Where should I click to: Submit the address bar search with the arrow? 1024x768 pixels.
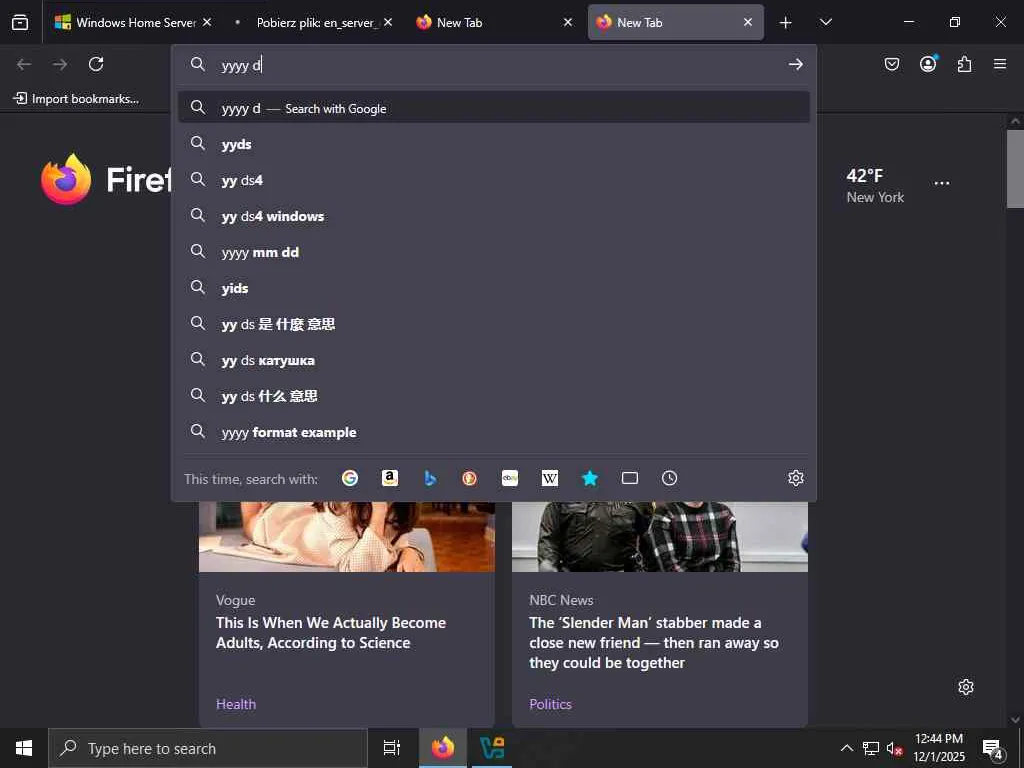point(795,64)
